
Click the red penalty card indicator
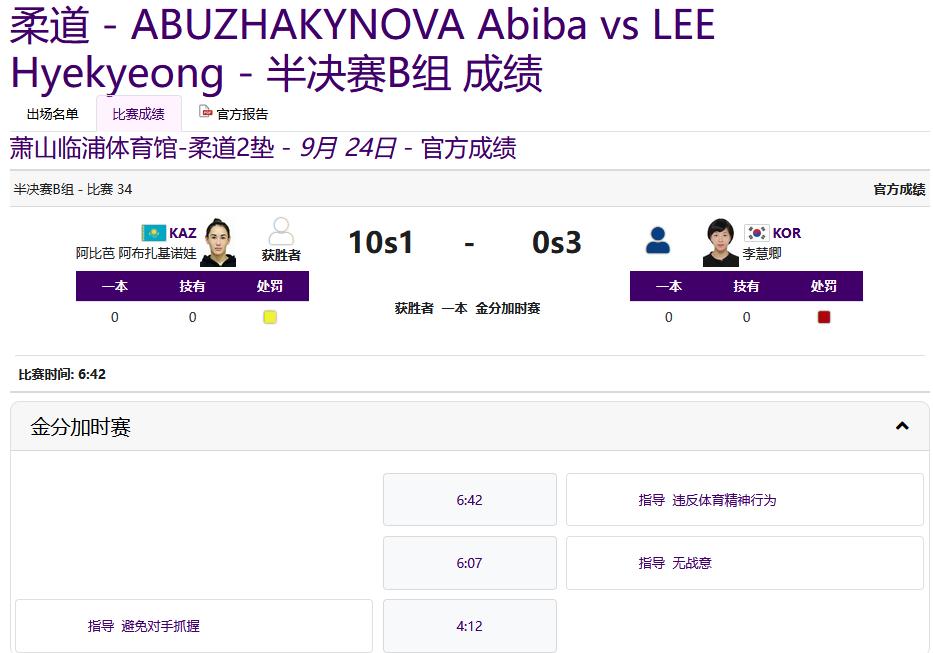point(824,317)
